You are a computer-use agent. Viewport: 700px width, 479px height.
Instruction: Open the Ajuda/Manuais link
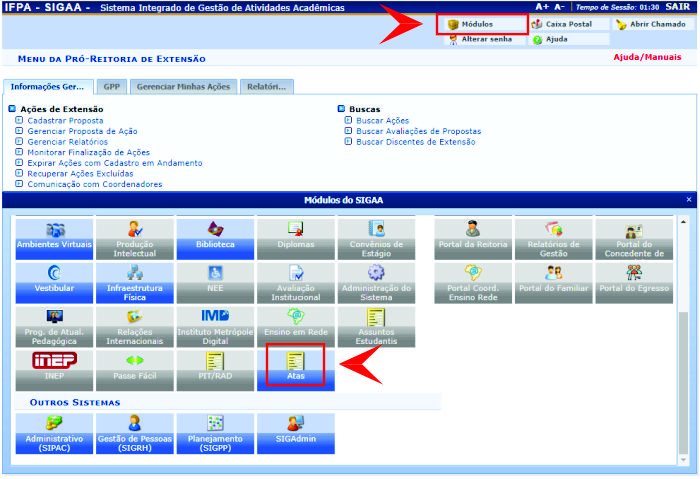click(x=647, y=57)
